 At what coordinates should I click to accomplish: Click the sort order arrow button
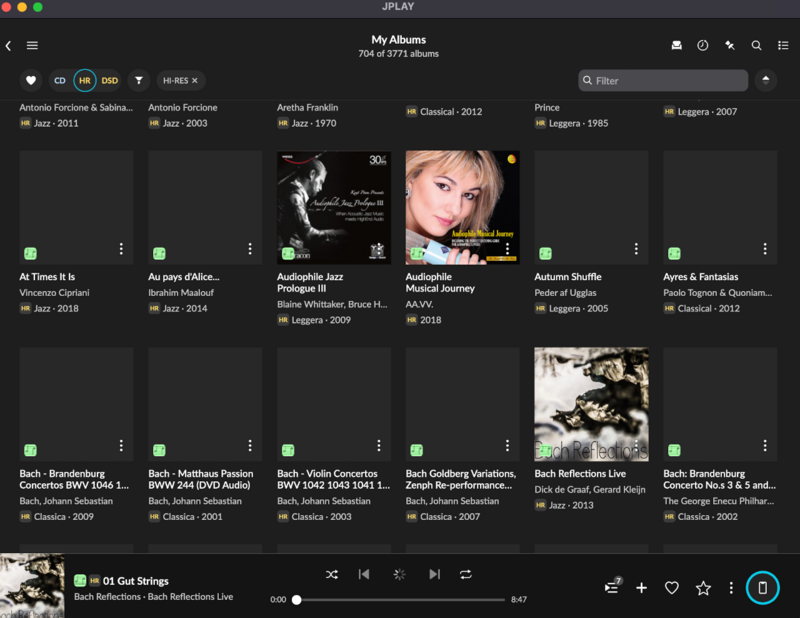pyautogui.click(x=766, y=80)
